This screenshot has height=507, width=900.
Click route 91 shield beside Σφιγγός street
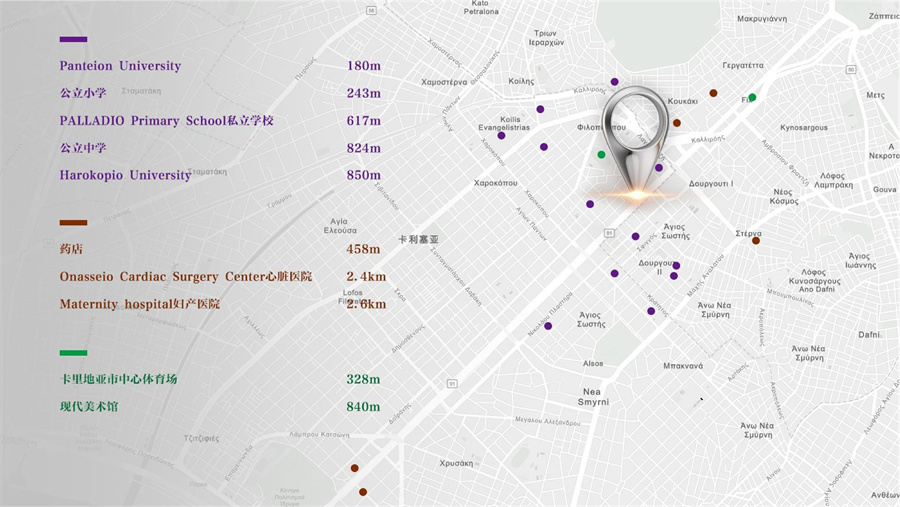pos(609,233)
